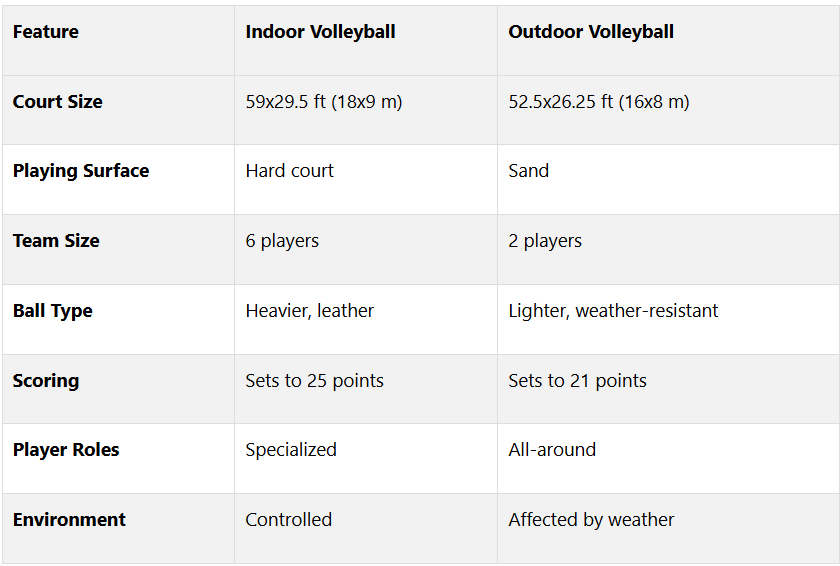Select the 6 players cell
This screenshot has height=566, width=840.
coord(281,241)
